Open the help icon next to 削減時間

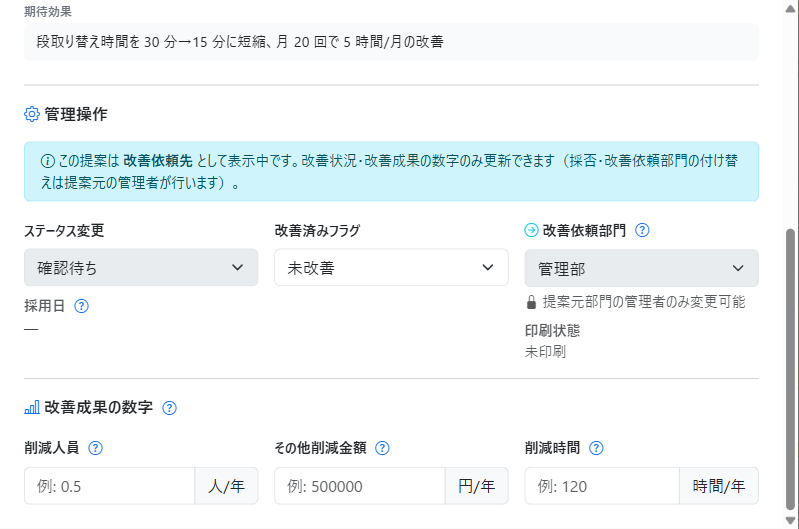tap(596, 448)
